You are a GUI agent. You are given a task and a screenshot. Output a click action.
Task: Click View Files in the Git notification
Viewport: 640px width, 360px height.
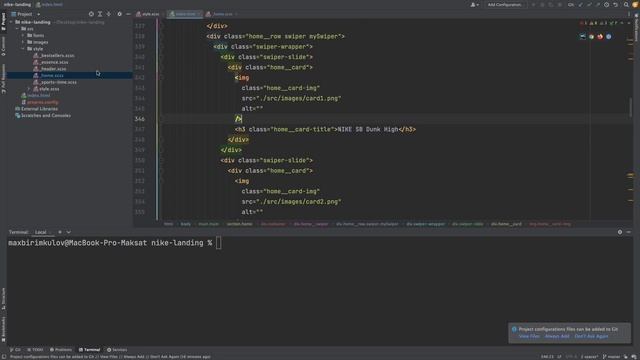click(529, 336)
